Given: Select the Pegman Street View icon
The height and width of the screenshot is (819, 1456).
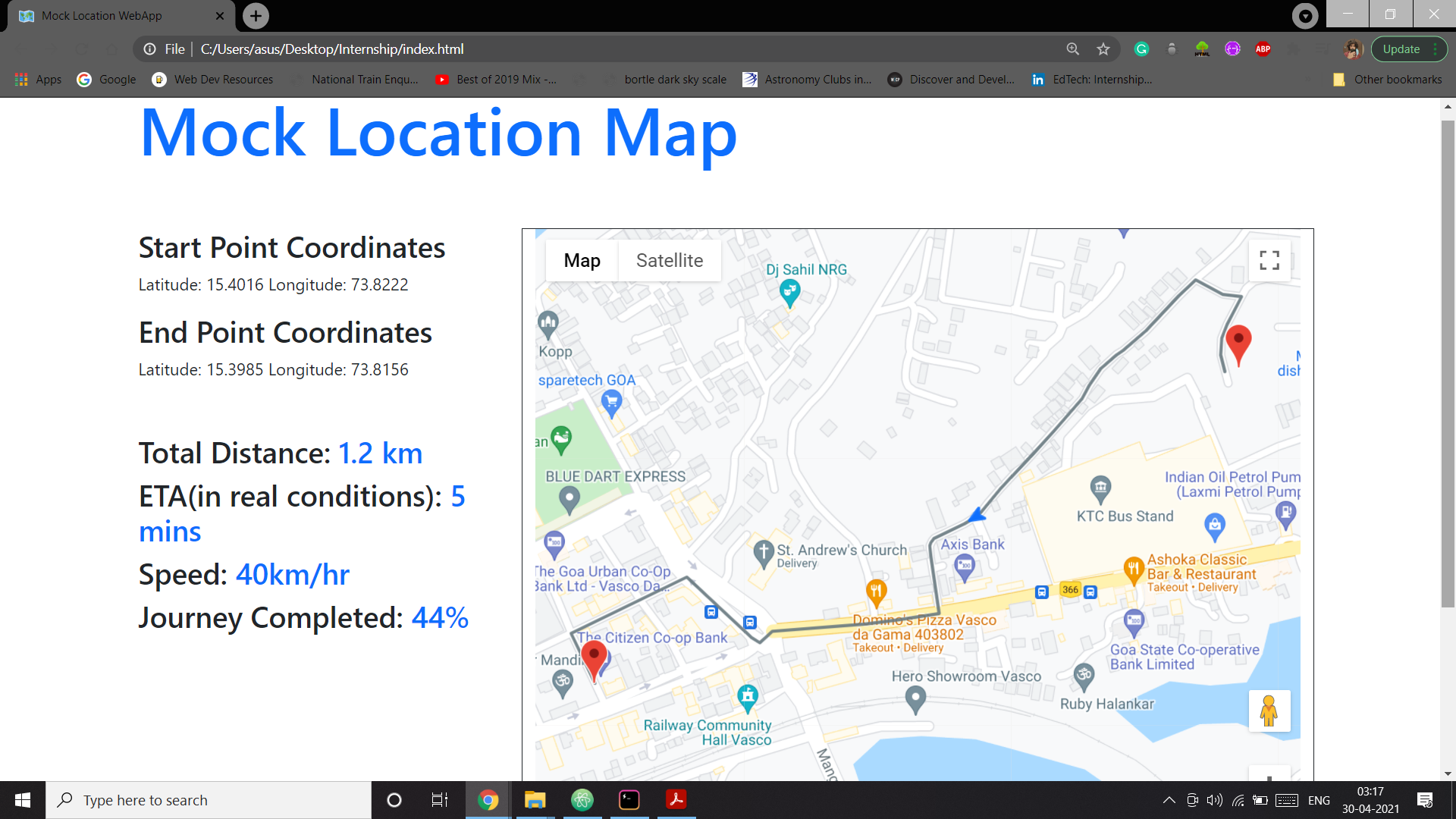Looking at the screenshot, I should tap(1270, 711).
